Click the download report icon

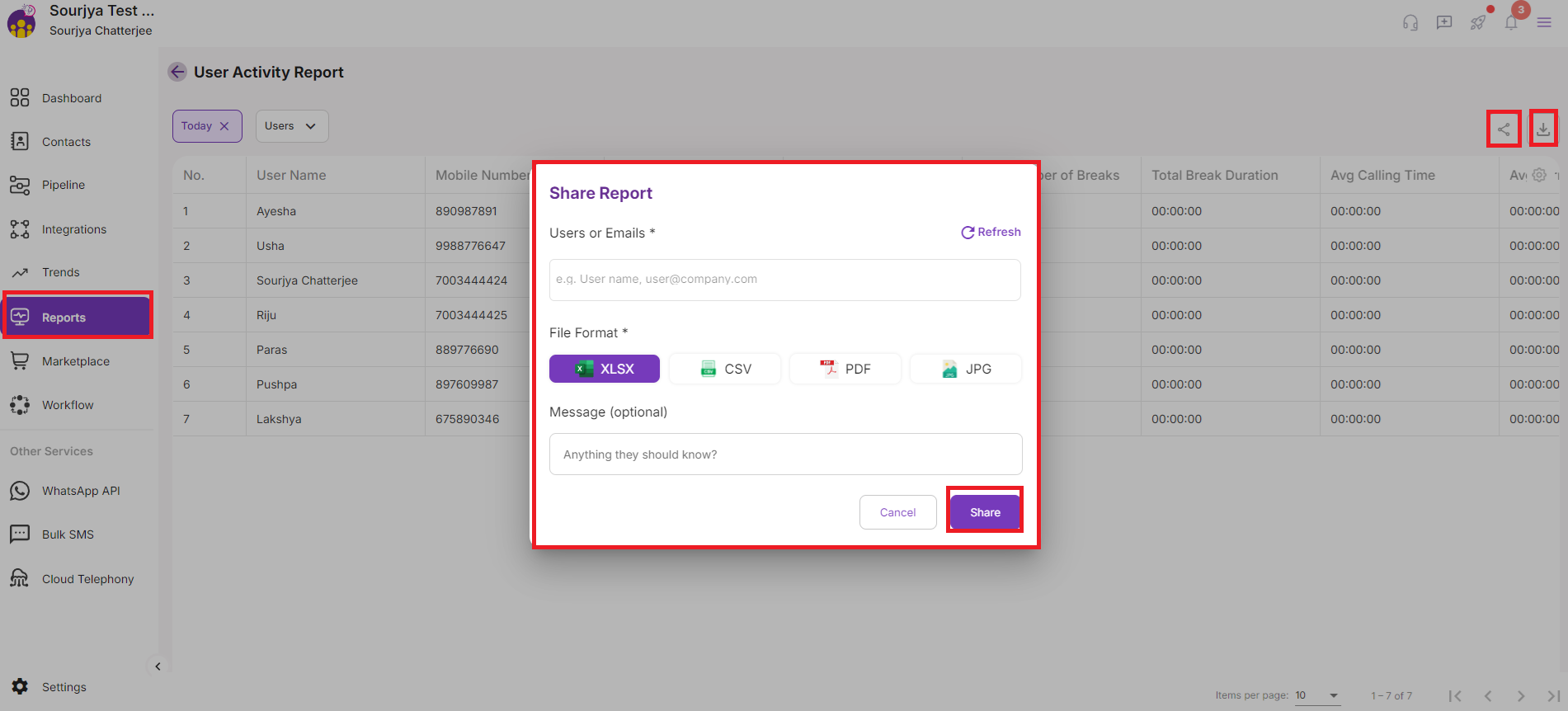point(1542,129)
